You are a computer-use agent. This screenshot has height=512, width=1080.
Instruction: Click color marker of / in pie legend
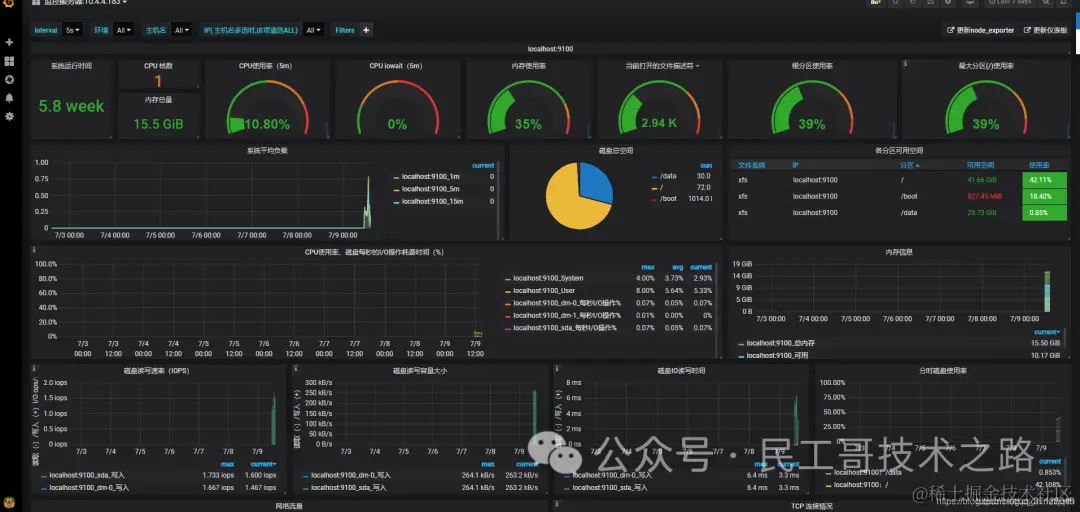coord(654,187)
